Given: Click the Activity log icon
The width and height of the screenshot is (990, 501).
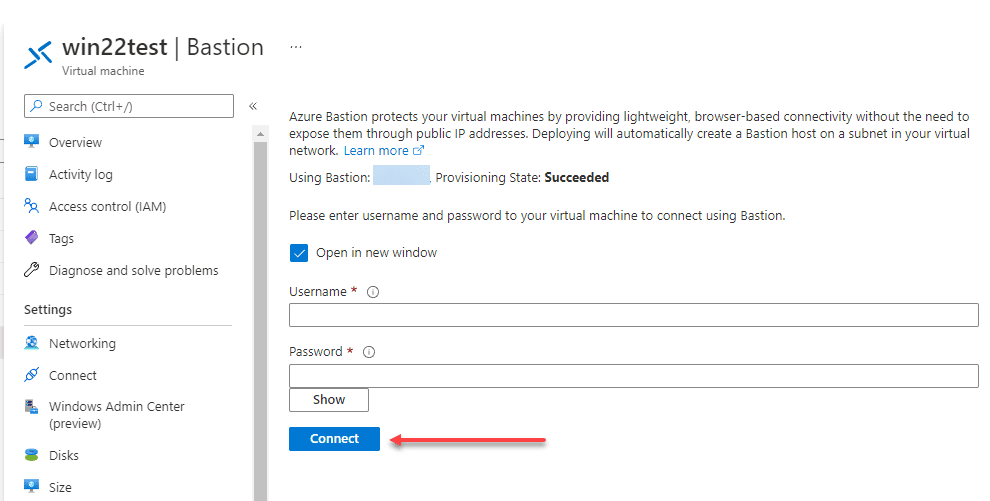Looking at the screenshot, I should pos(31,174).
